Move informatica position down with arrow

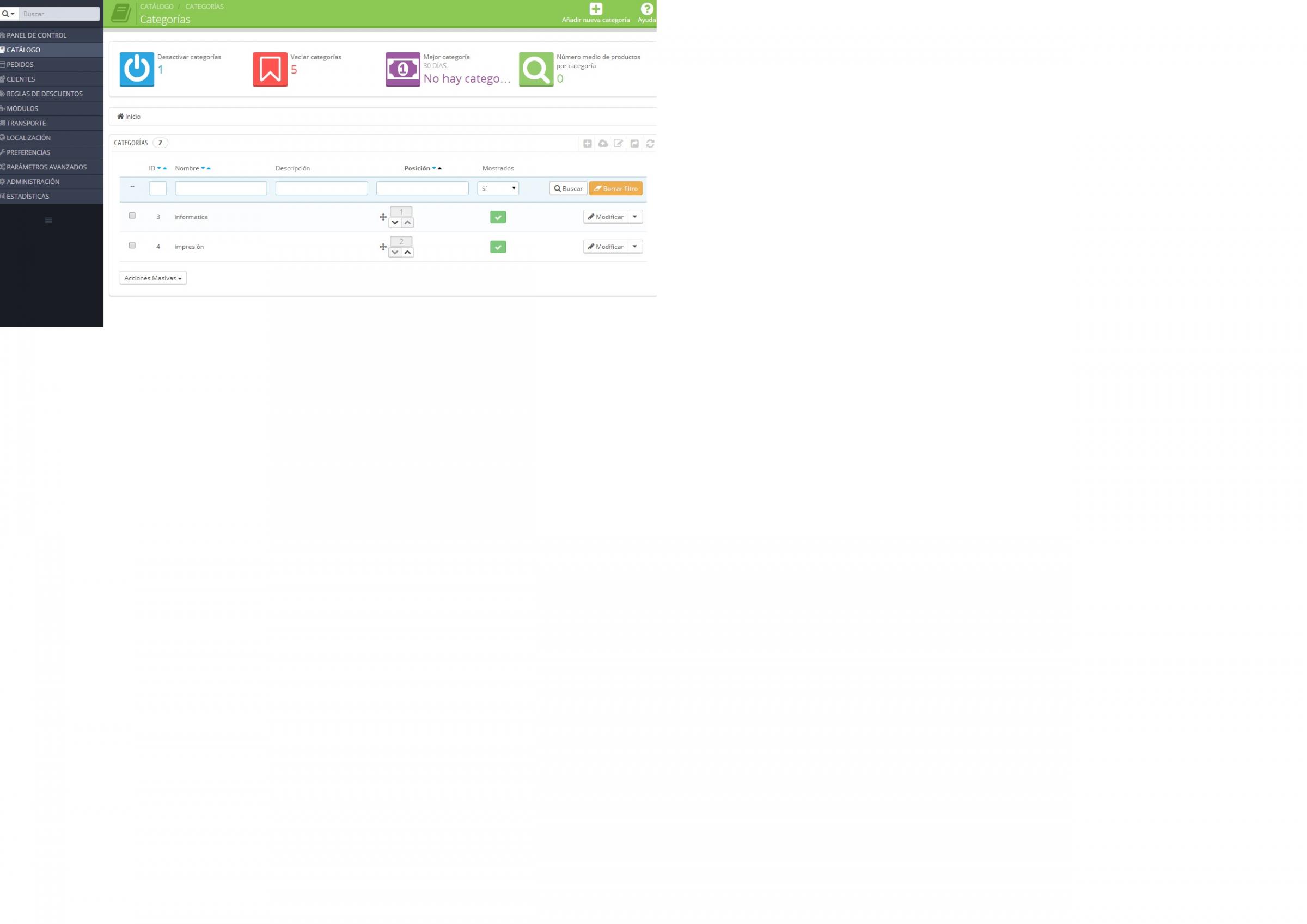(x=395, y=223)
